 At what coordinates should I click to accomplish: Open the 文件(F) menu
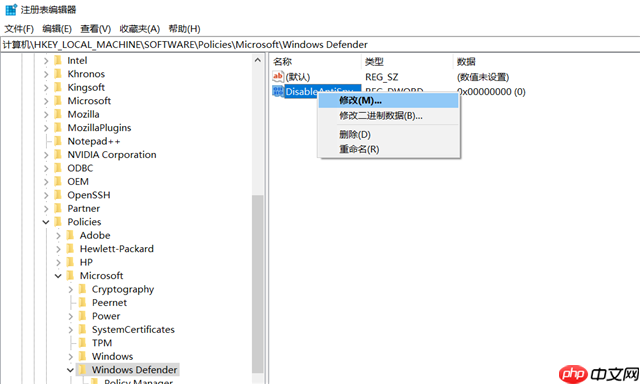coord(19,29)
